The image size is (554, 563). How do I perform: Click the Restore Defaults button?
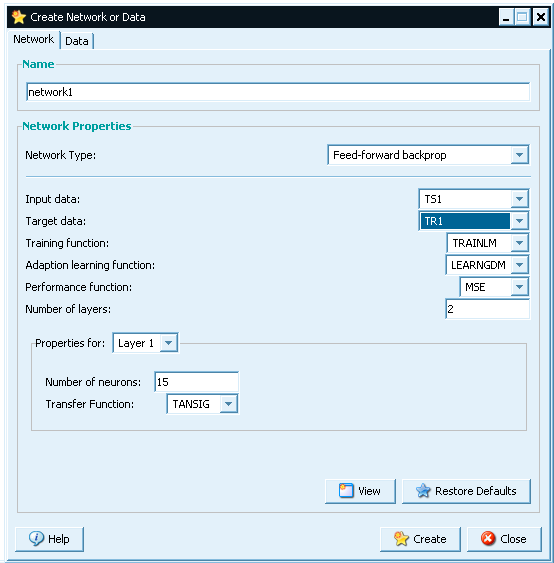[466, 491]
